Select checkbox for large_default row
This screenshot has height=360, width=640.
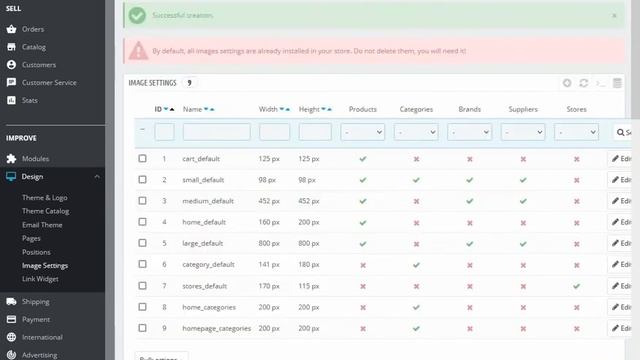click(x=142, y=243)
